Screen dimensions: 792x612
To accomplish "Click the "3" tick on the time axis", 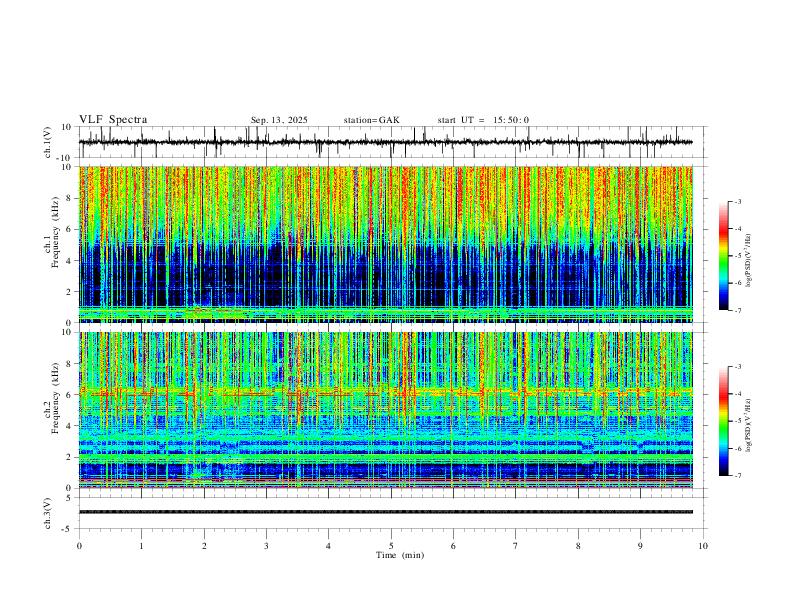I will [266, 546].
